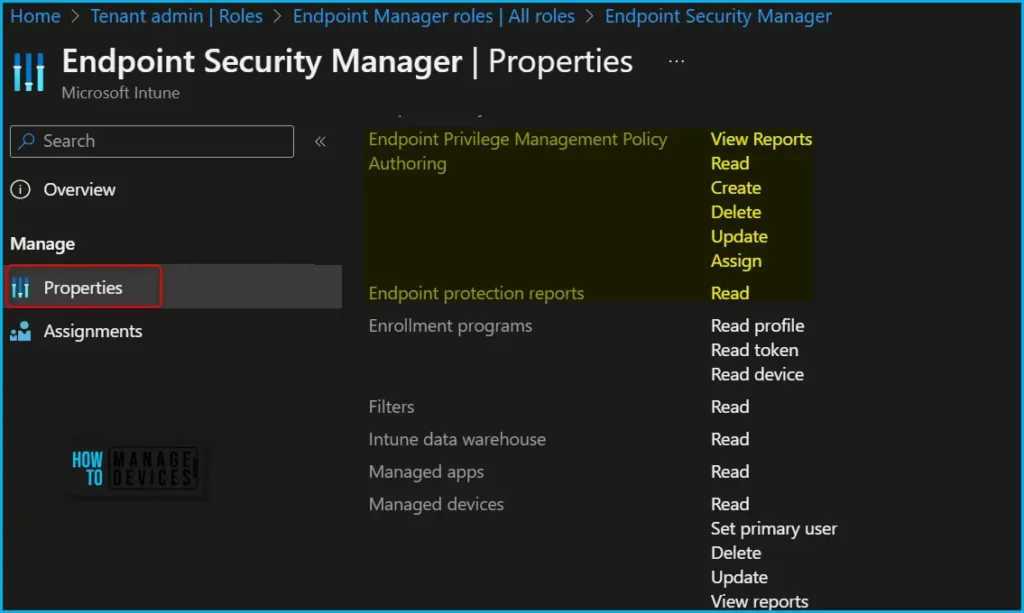
Task: Focus the Search input field
Action: pyautogui.click(x=152, y=141)
